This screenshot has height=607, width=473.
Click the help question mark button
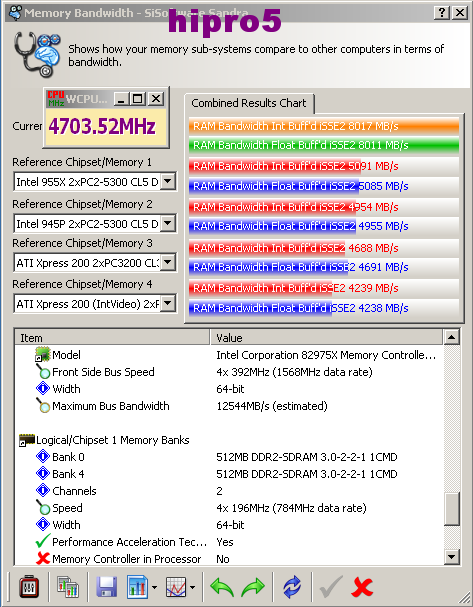(442, 12)
